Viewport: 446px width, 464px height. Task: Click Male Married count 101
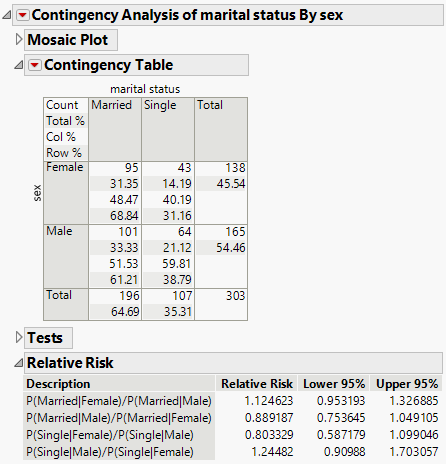pyautogui.click(x=128, y=232)
